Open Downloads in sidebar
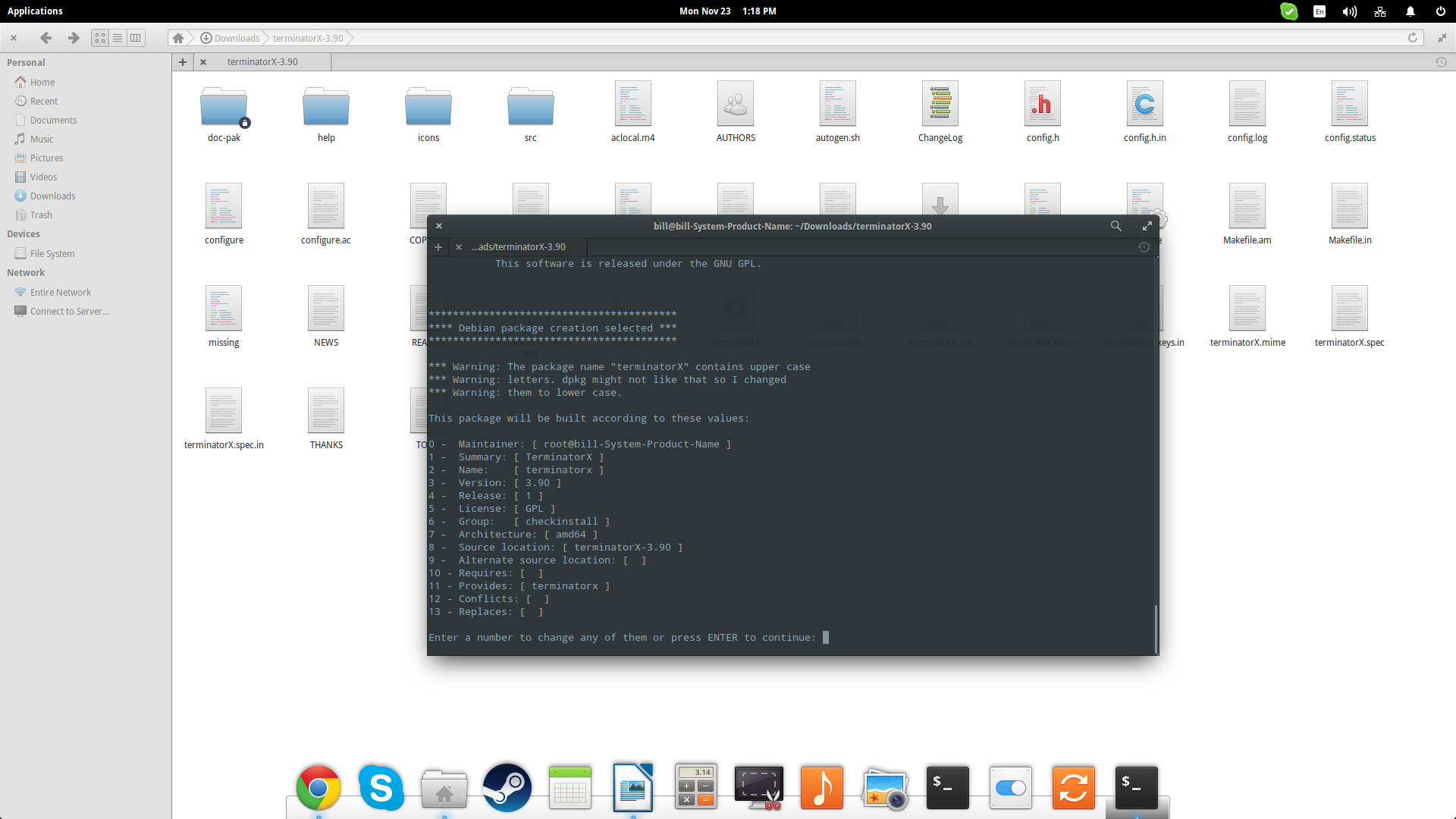 45,196
